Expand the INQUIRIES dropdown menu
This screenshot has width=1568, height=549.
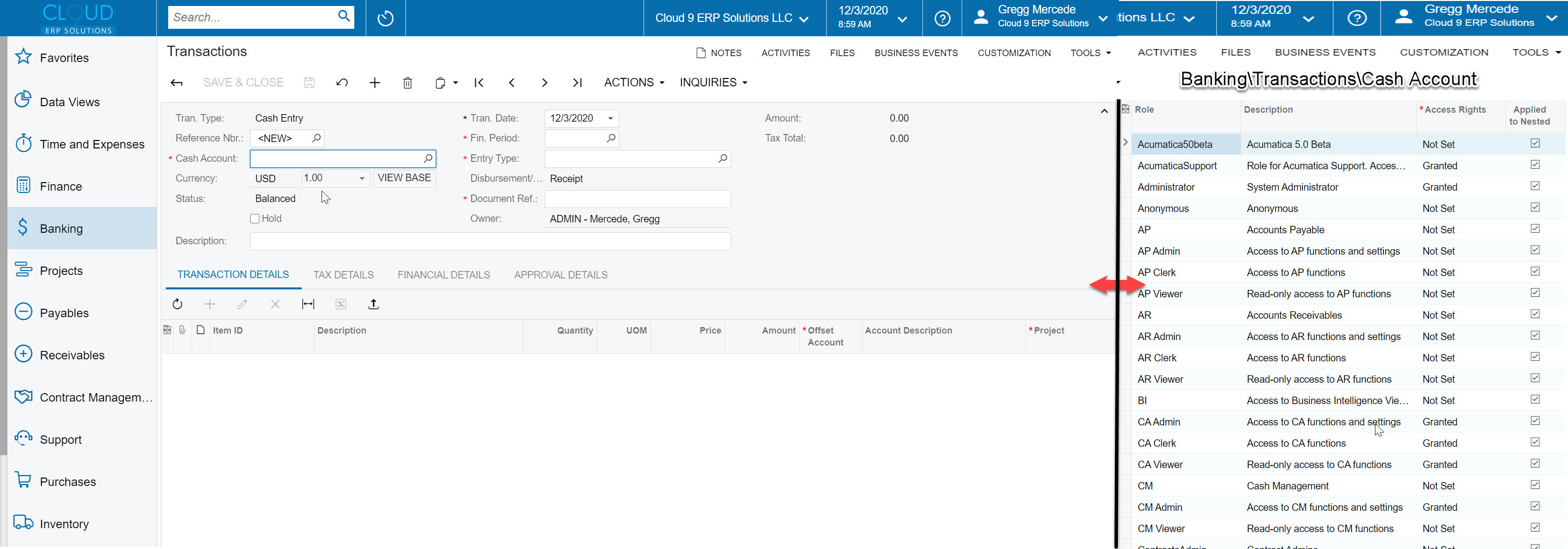[x=714, y=83]
